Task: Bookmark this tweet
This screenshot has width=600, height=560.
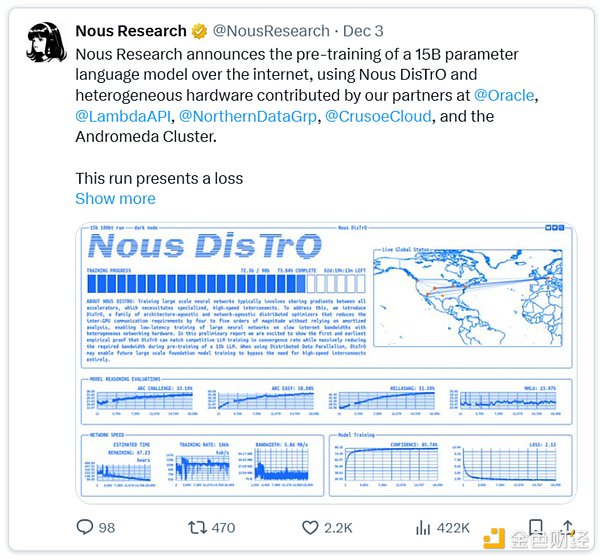Action: tap(535, 526)
